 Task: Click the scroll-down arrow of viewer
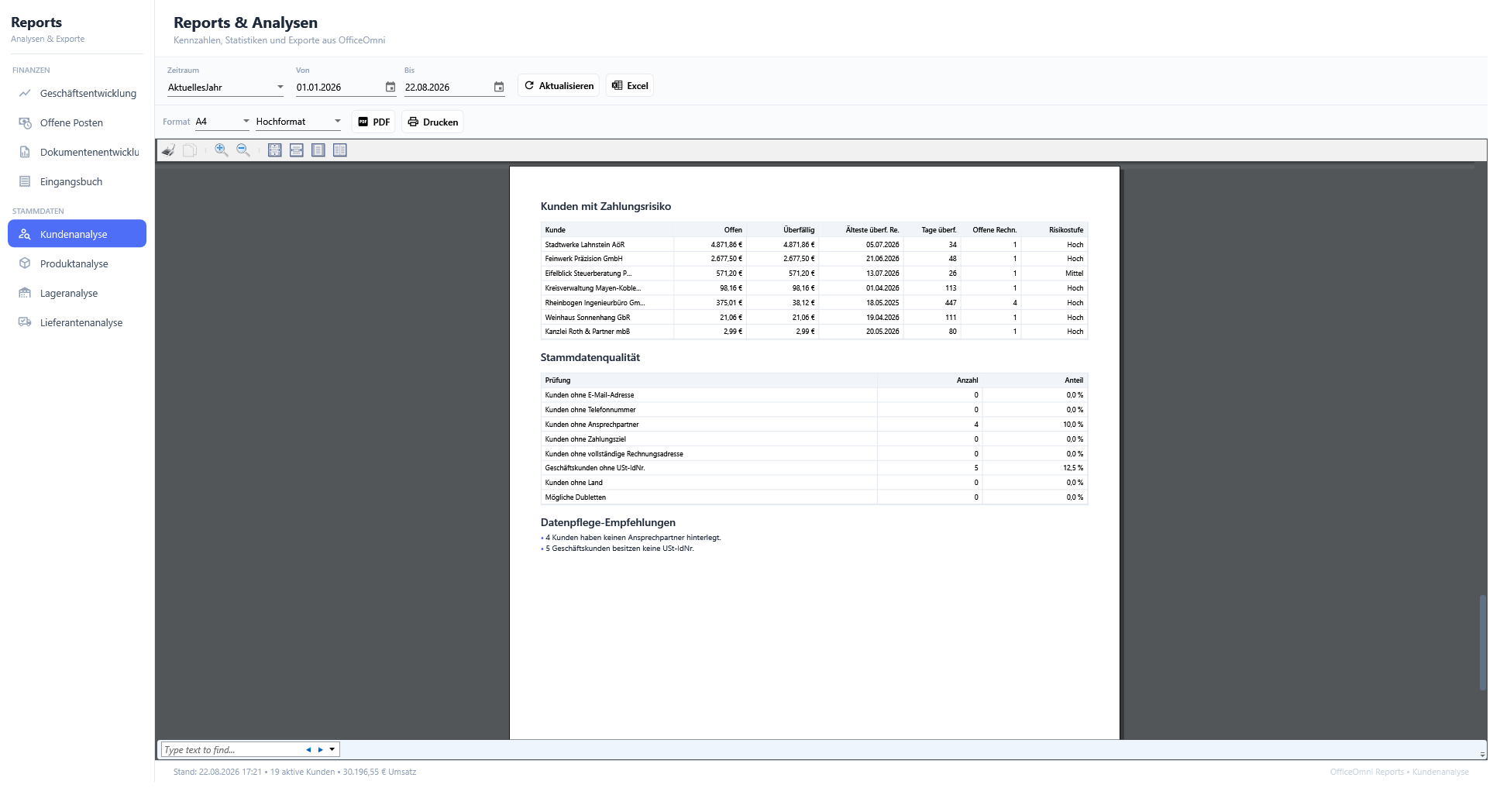[1482, 754]
